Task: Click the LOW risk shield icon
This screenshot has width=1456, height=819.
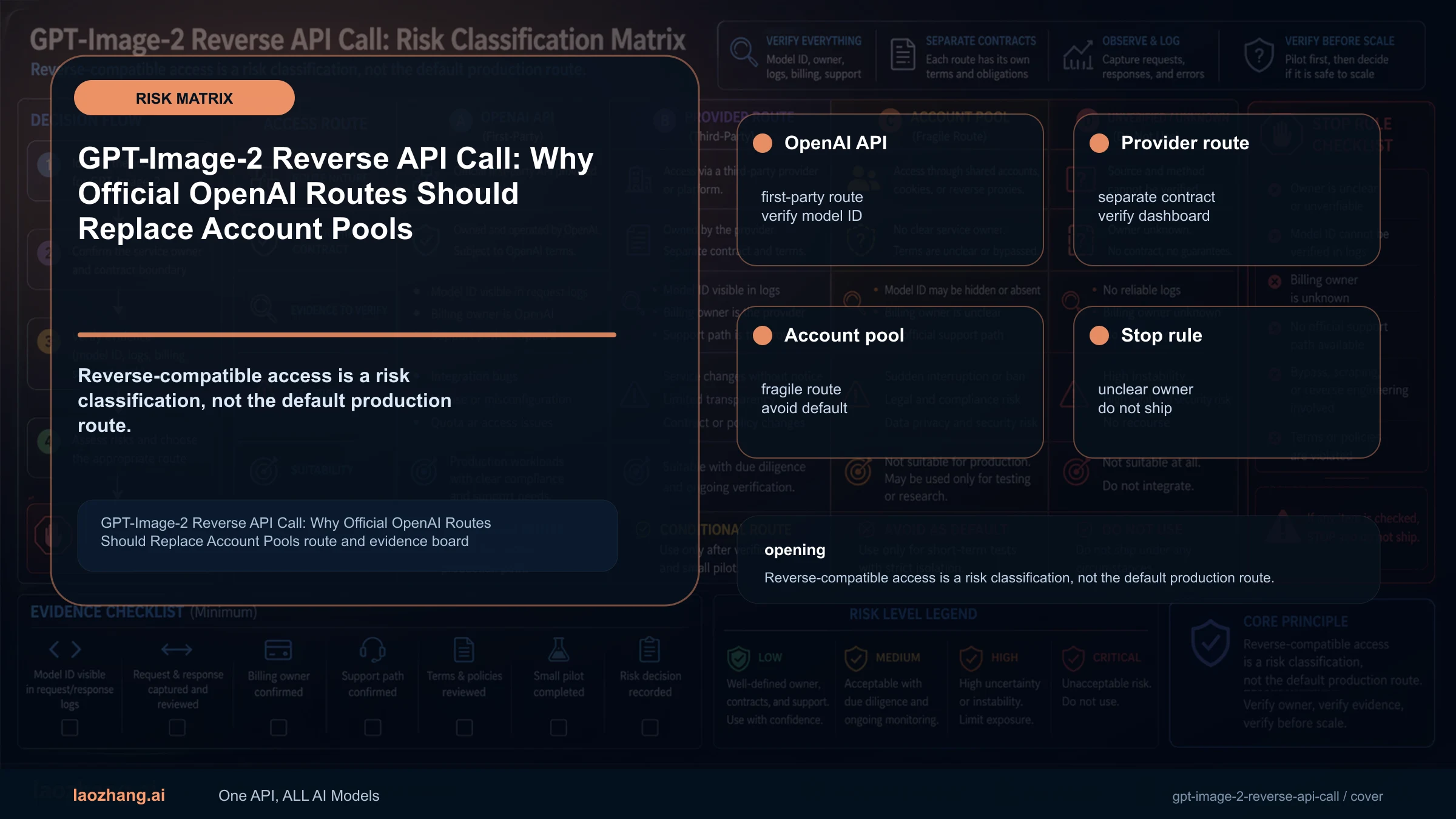Action: pyautogui.click(x=738, y=658)
